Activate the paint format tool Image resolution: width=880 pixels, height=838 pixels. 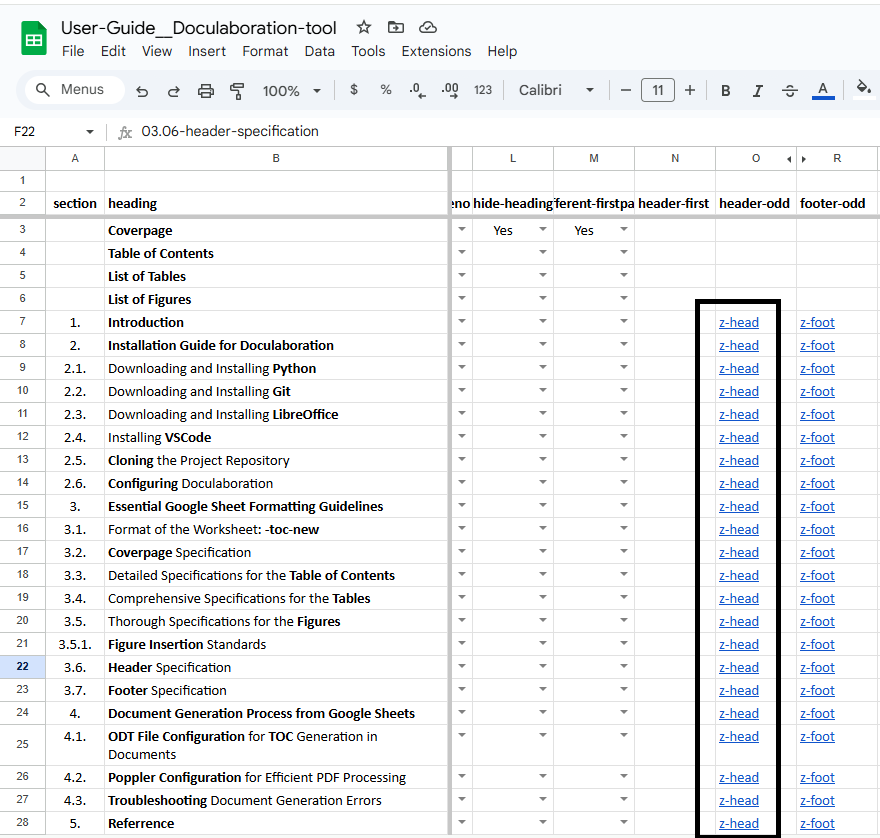(237, 90)
